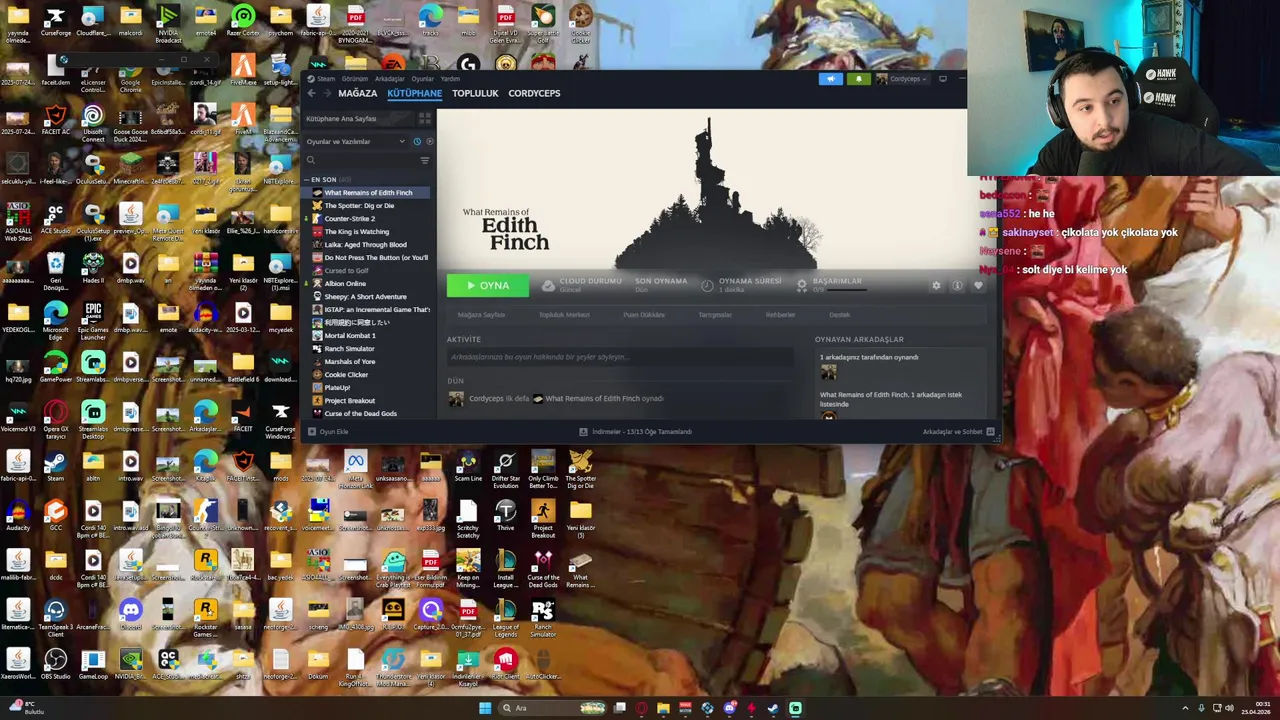Expand the Oyunlar ve Yazılımlar dropdown
Screen dimensions: 1280x720
click(x=355, y=142)
